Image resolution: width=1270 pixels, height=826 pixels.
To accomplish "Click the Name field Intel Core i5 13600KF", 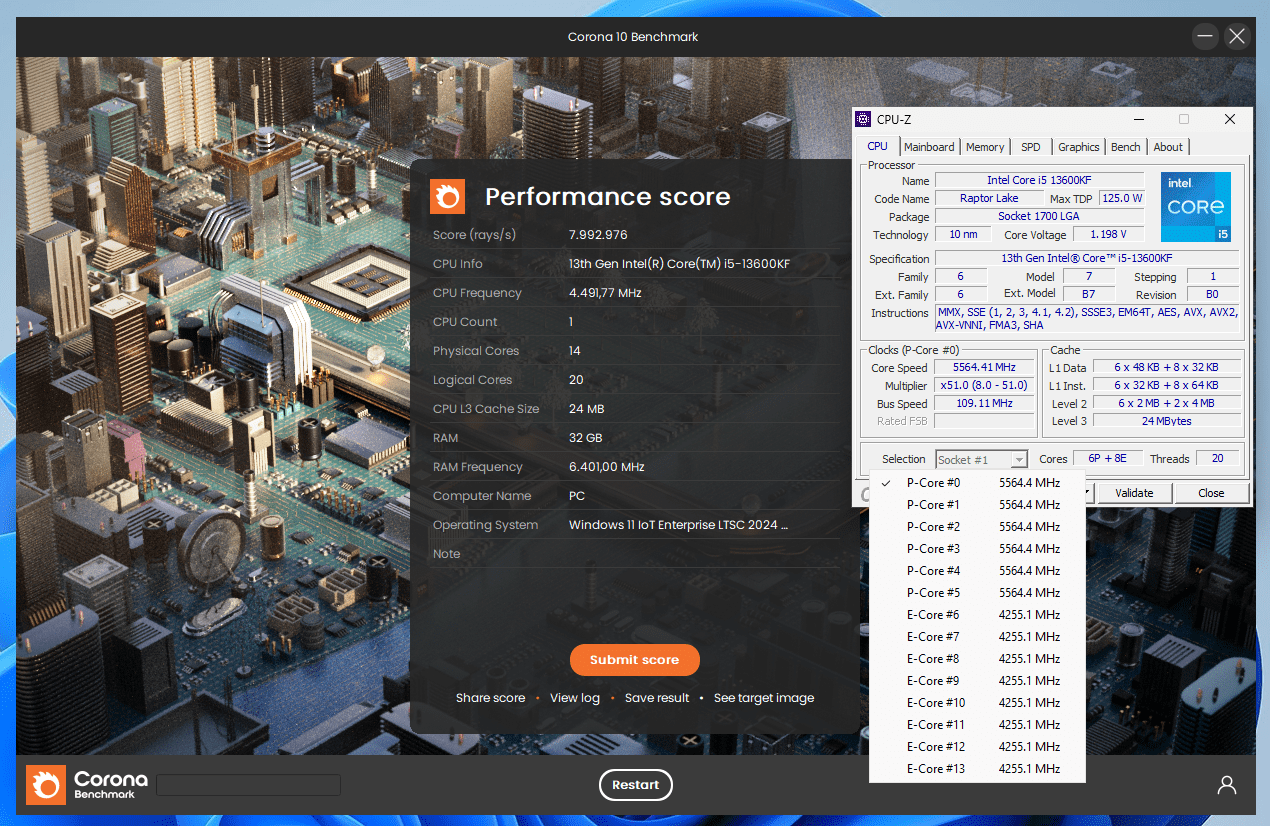I will [1039, 180].
